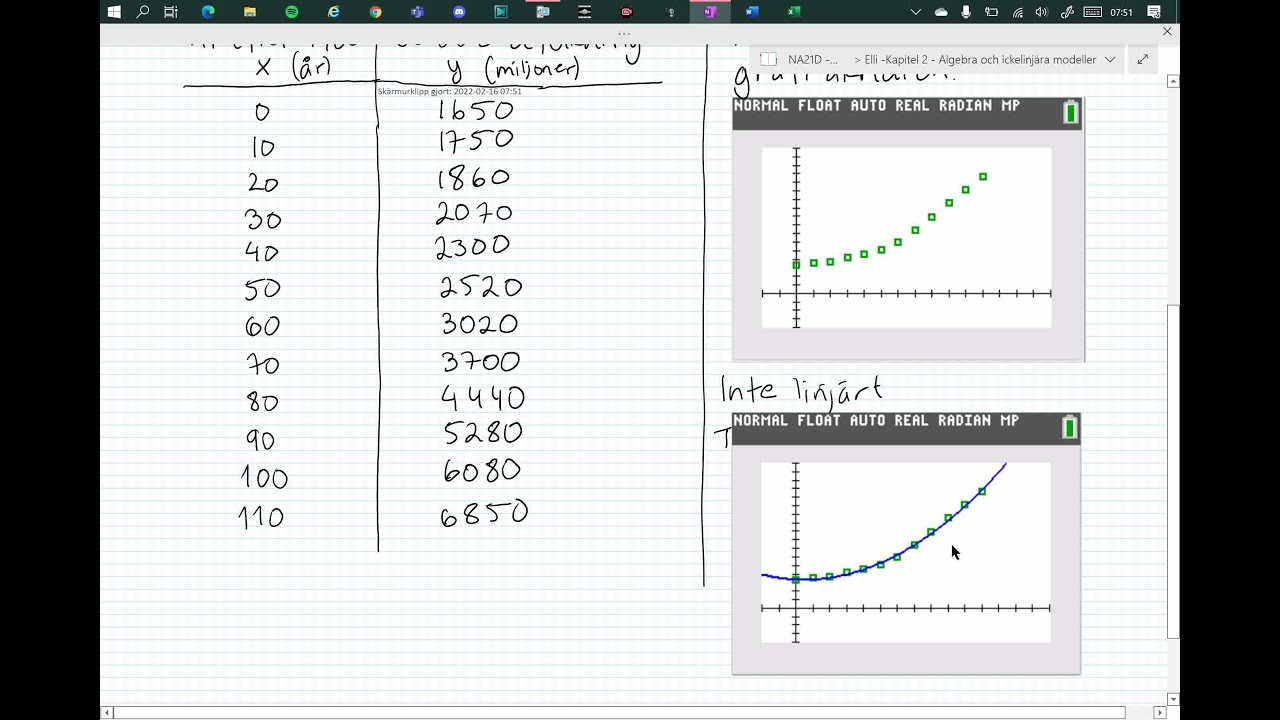Open Discord from the taskbar
This screenshot has width=1280, height=720.
click(x=459, y=12)
